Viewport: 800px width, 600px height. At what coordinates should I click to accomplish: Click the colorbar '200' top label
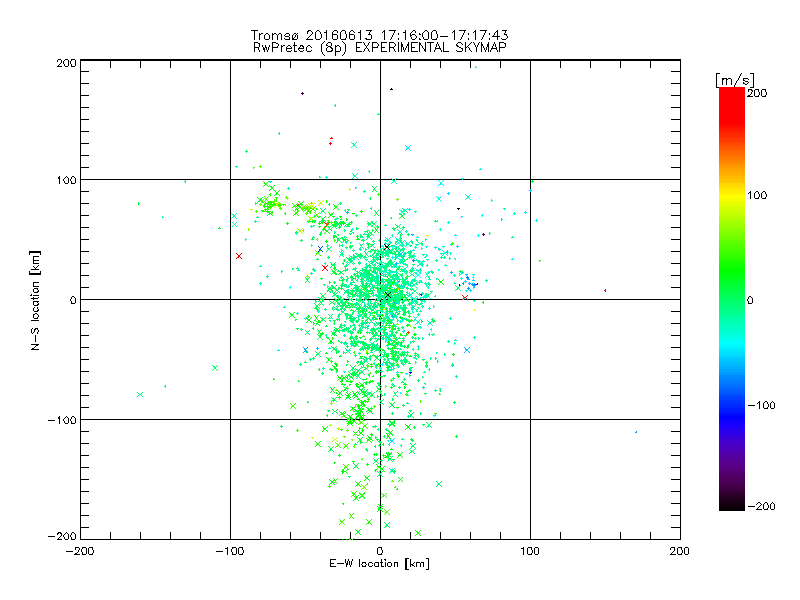click(757, 93)
